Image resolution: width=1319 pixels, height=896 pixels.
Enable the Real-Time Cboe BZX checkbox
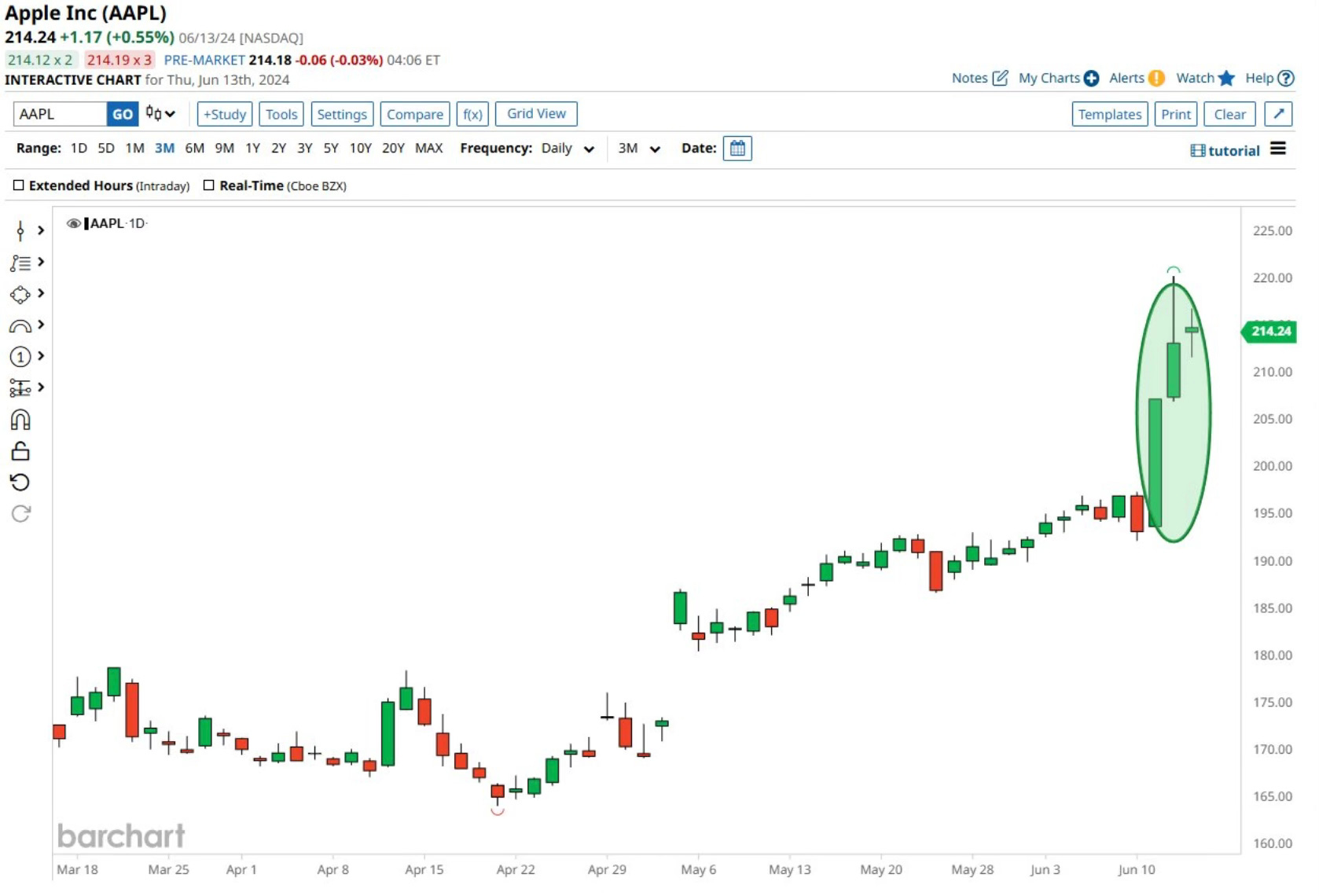coord(209,185)
